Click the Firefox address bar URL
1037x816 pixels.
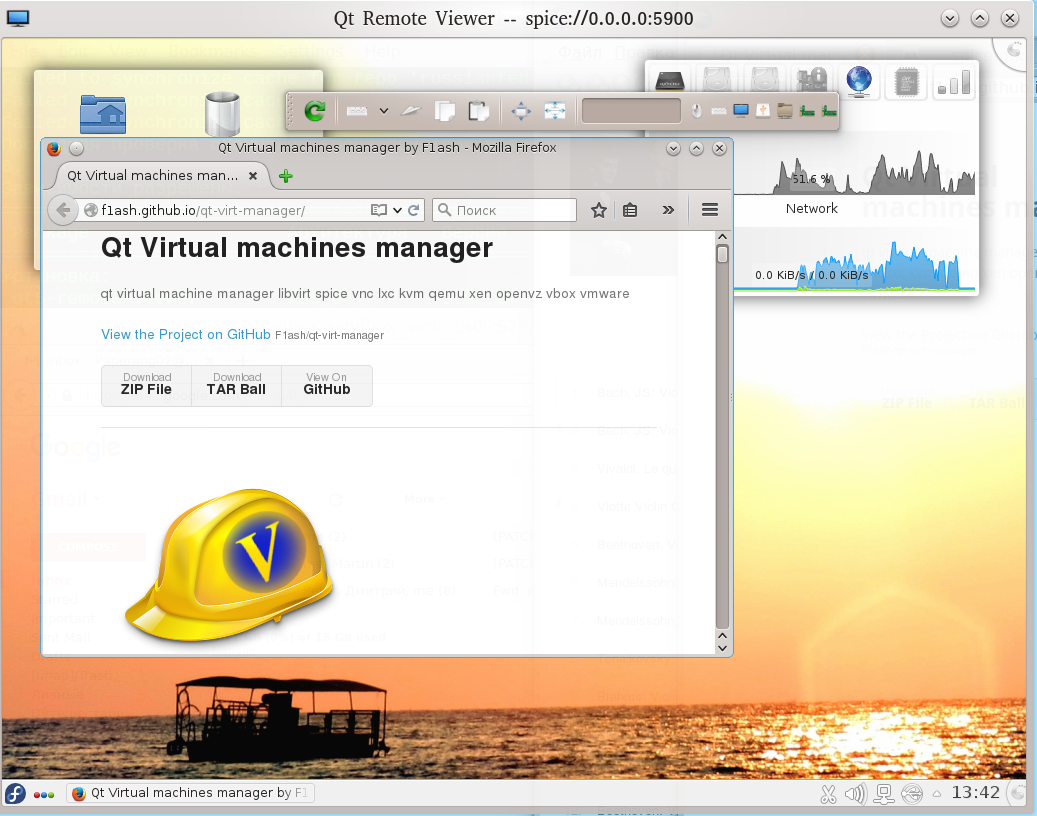[203, 210]
